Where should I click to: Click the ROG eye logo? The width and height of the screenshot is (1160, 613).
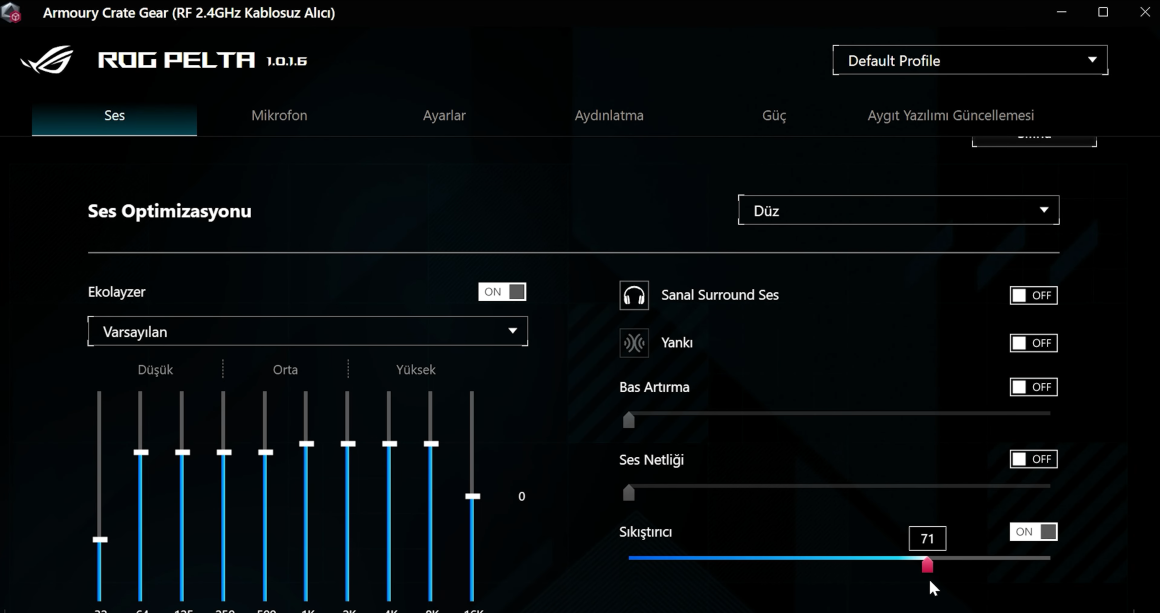coord(47,60)
